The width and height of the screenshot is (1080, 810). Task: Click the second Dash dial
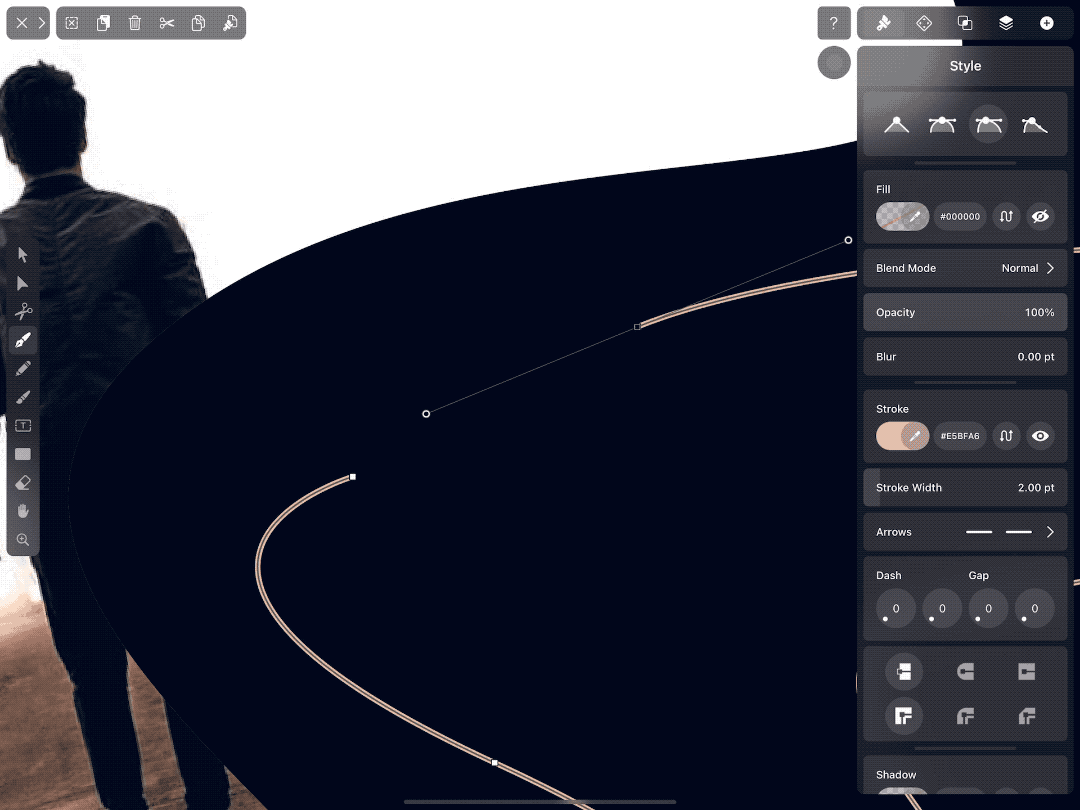[942, 608]
